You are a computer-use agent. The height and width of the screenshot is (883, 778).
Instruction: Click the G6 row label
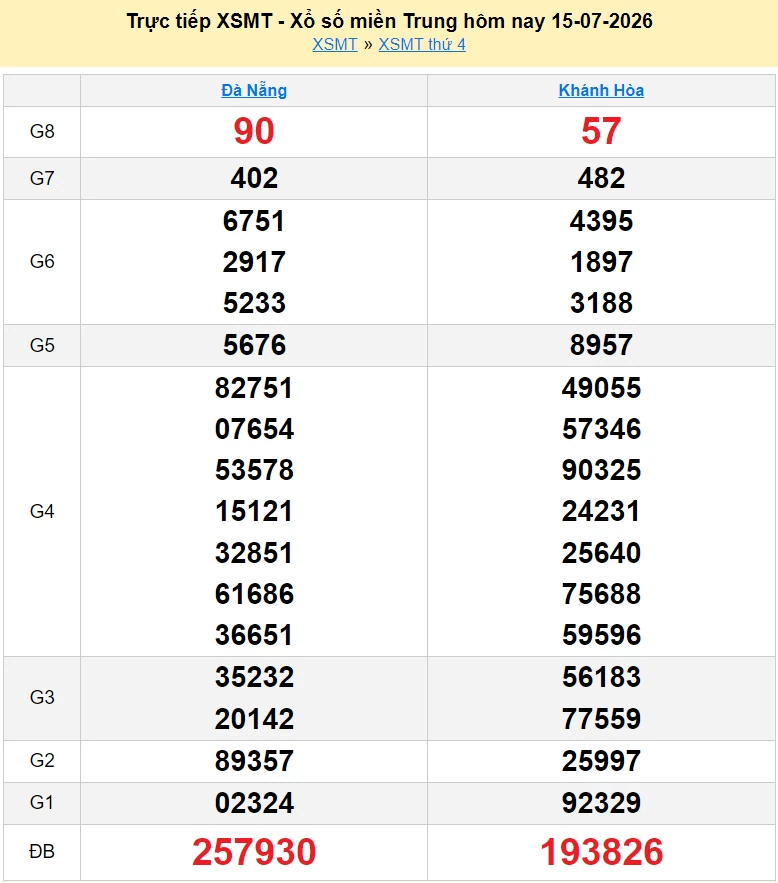point(42,261)
